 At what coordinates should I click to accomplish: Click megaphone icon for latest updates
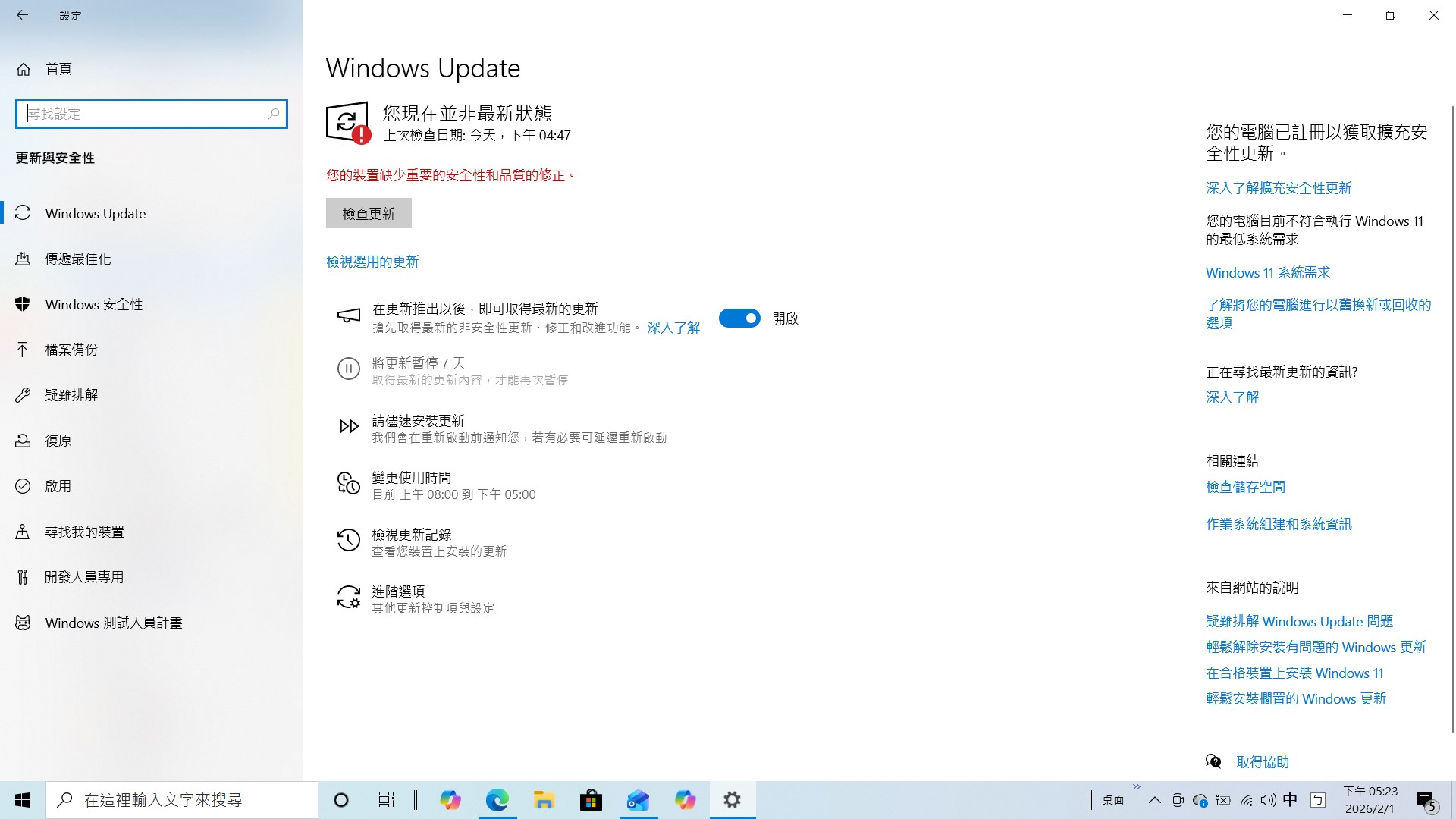point(348,315)
